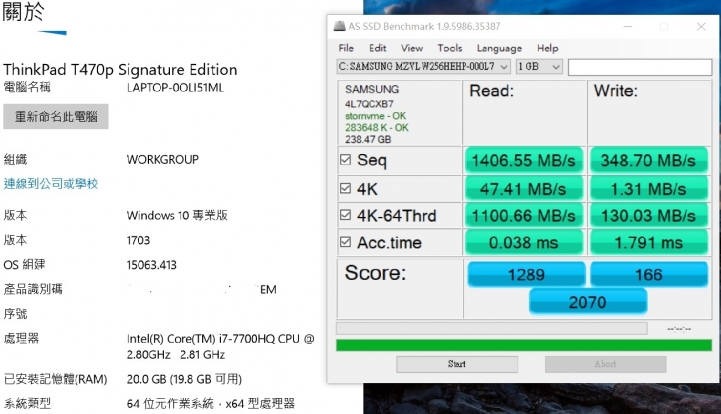Uncheck the 4K test checkbox
This screenshot has height=414, width=721.
click(345, 188)
